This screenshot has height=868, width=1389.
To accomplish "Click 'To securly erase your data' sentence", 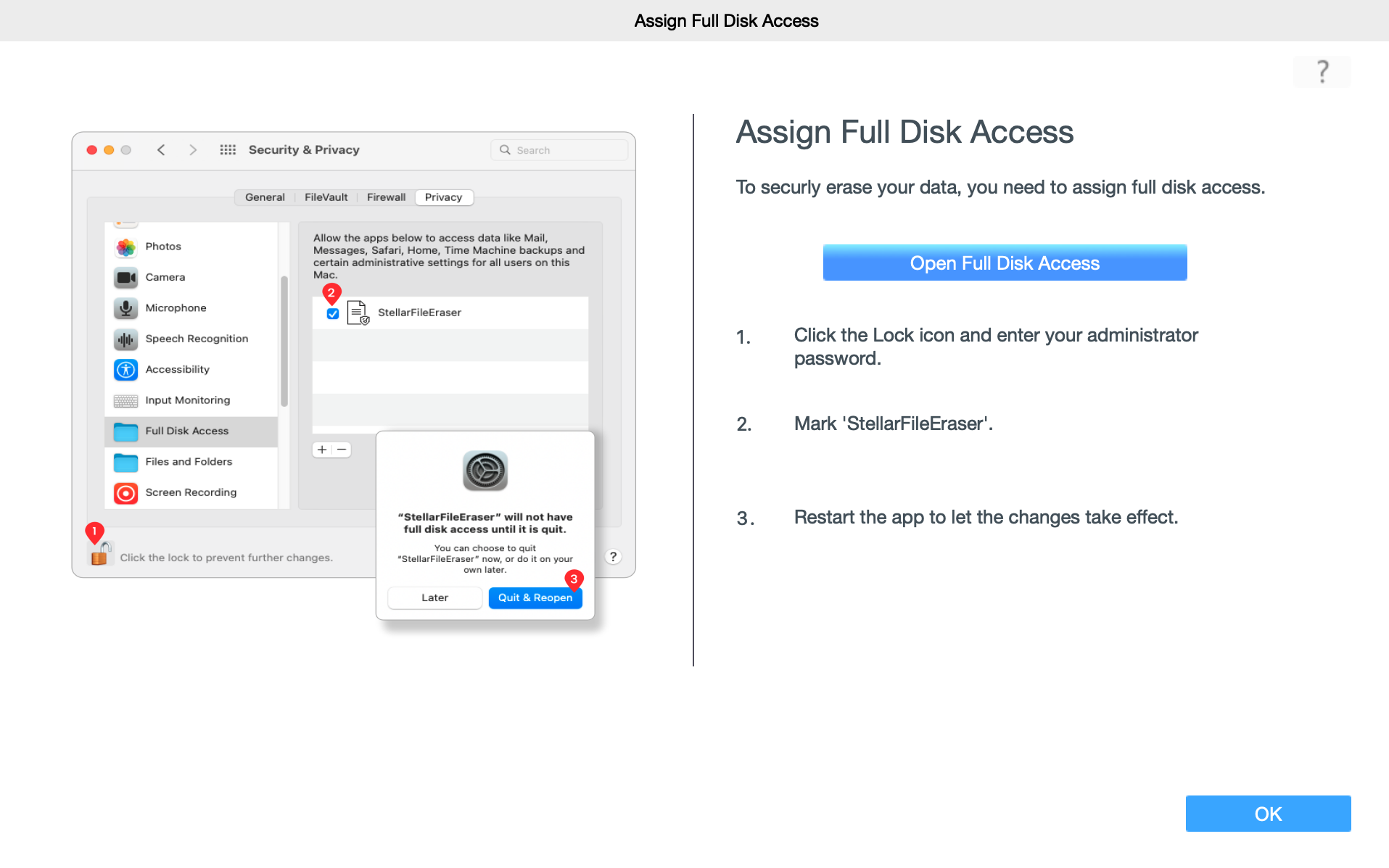I will (1000, 187).
